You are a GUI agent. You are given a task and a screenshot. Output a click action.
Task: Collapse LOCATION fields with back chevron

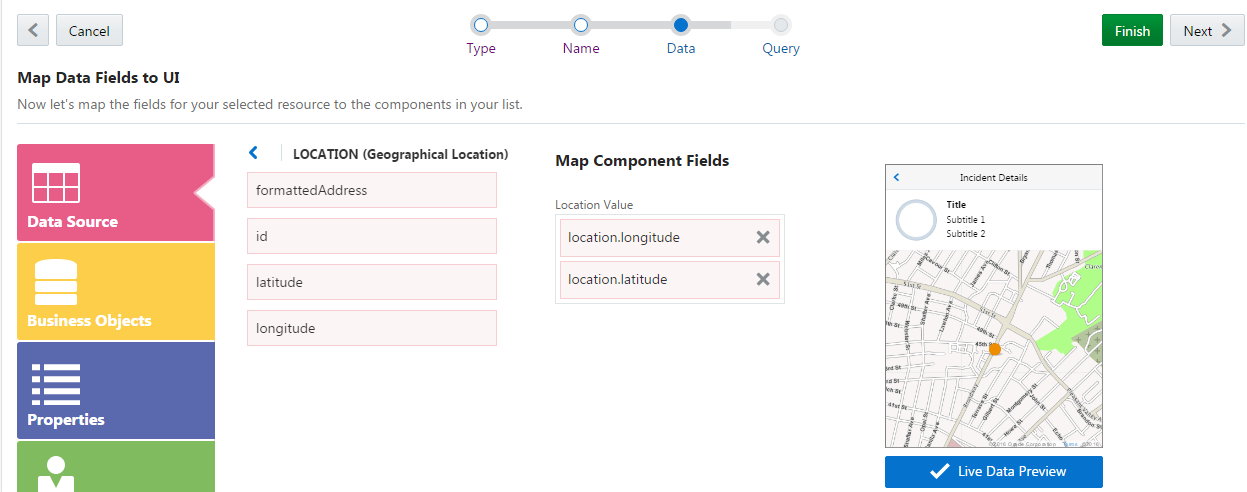253,153
